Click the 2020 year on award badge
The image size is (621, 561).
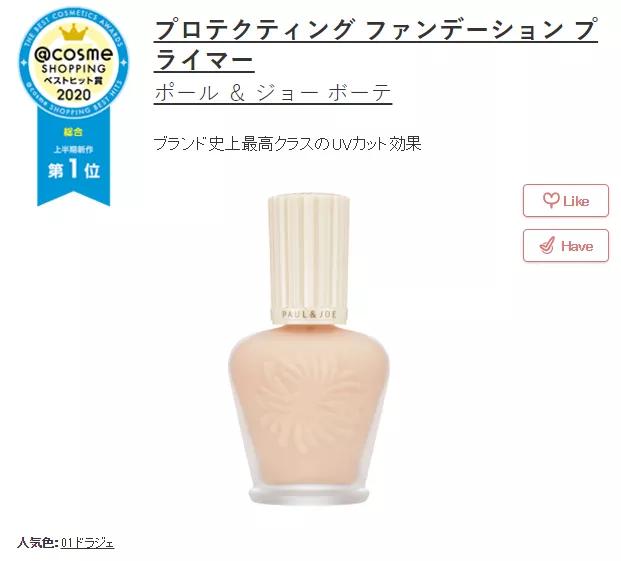click(74, 95)
